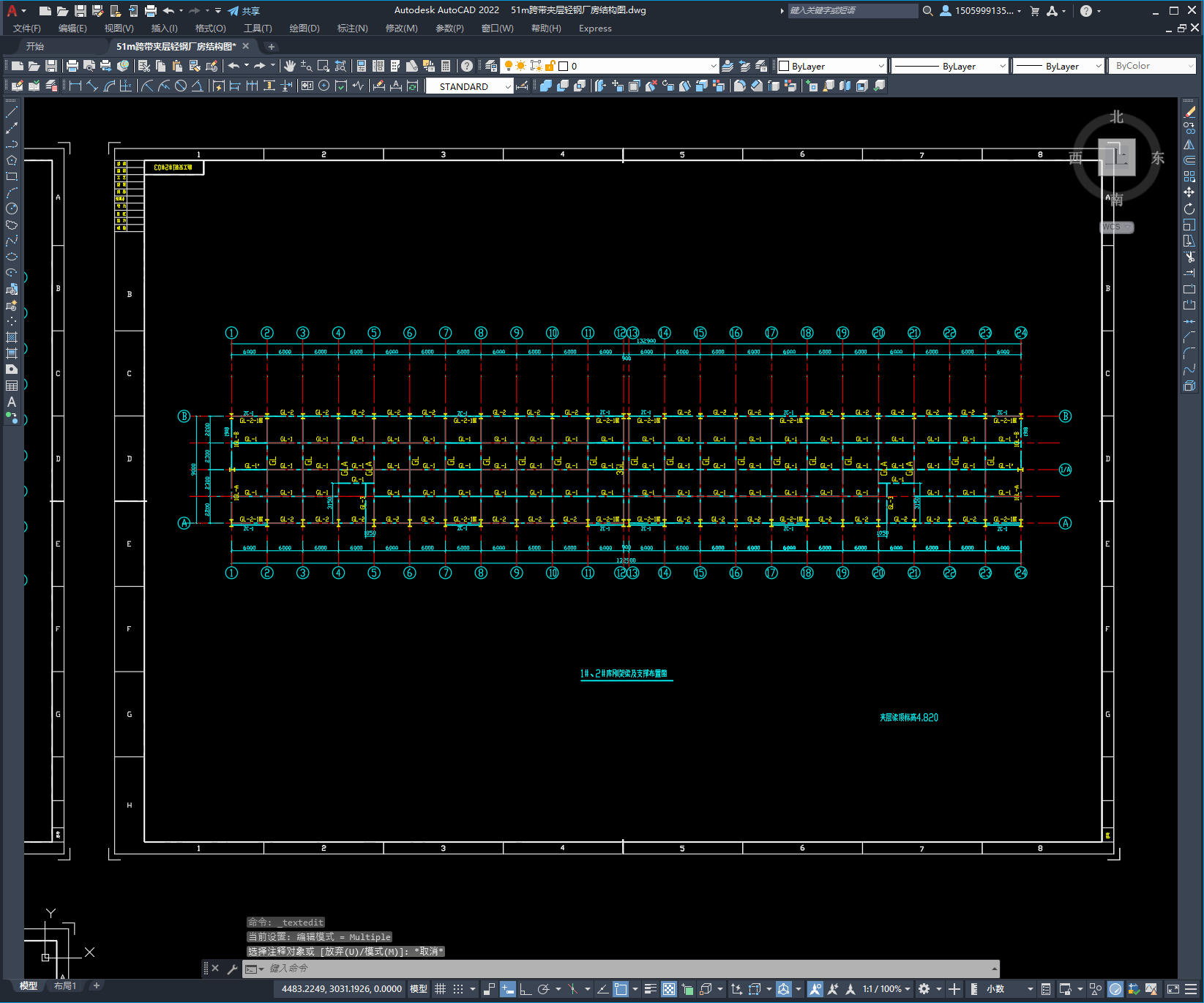Click the Plot printer icon in standard toolbar
Image resolution: width=1204 pixels, height=1003 pixels.
(72, 66)
